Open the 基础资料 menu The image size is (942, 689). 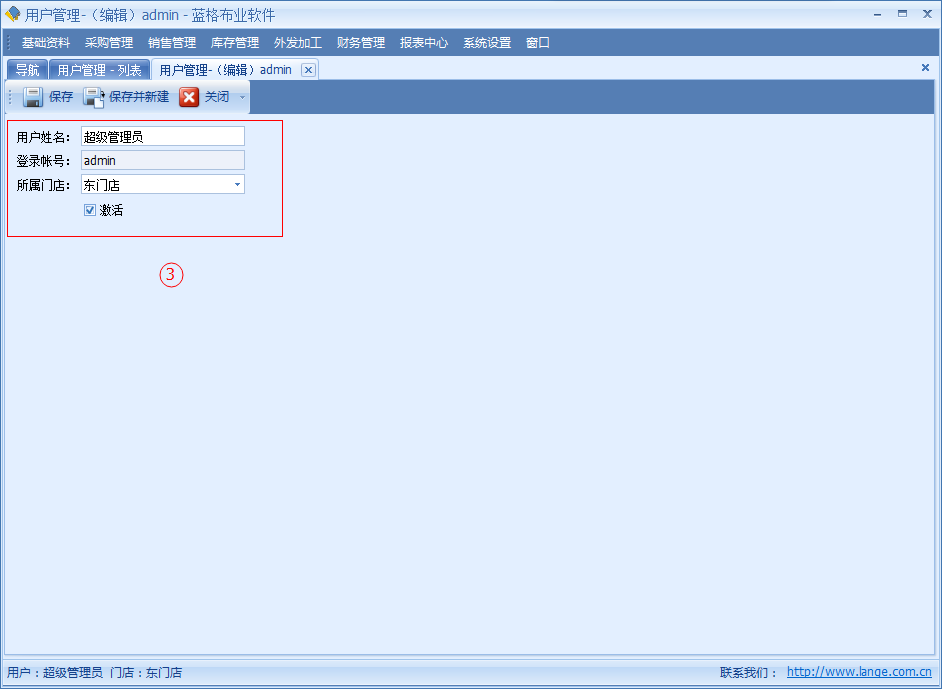click(46, 43)
